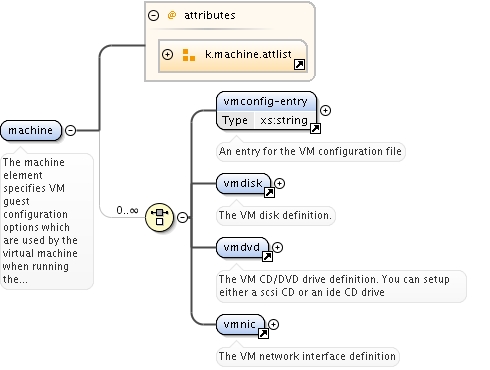This screenshot has height=370, width=490.
Task: Collapse the choice compositor children
Action: (182, 217)
